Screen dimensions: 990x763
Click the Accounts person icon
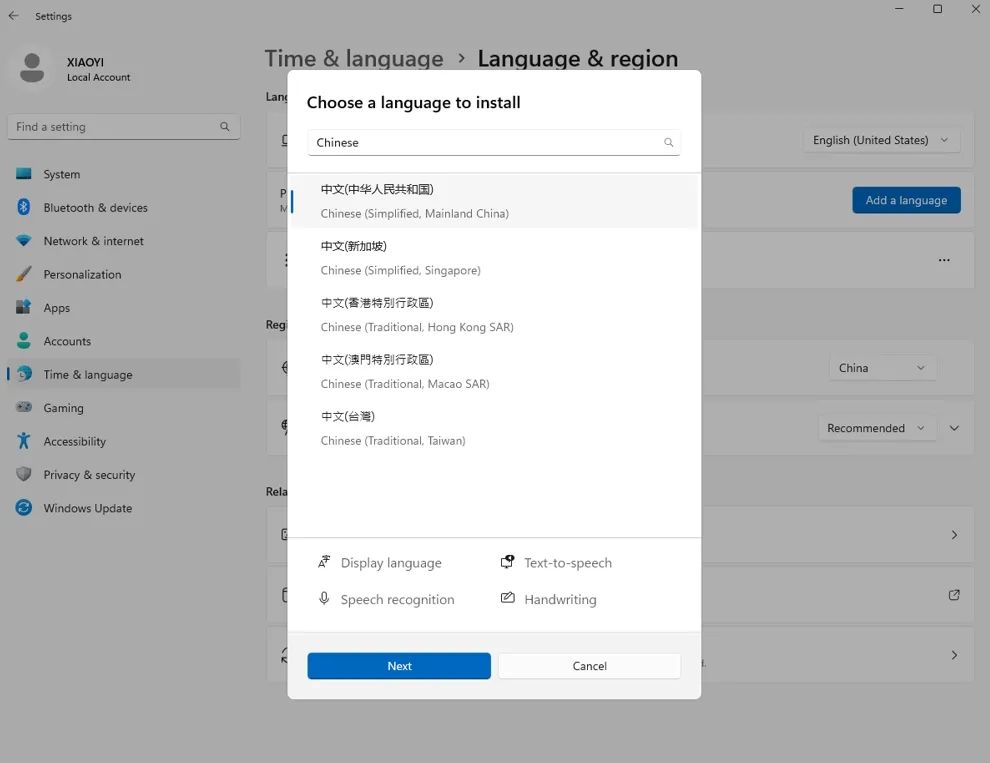tap(23, 341)
